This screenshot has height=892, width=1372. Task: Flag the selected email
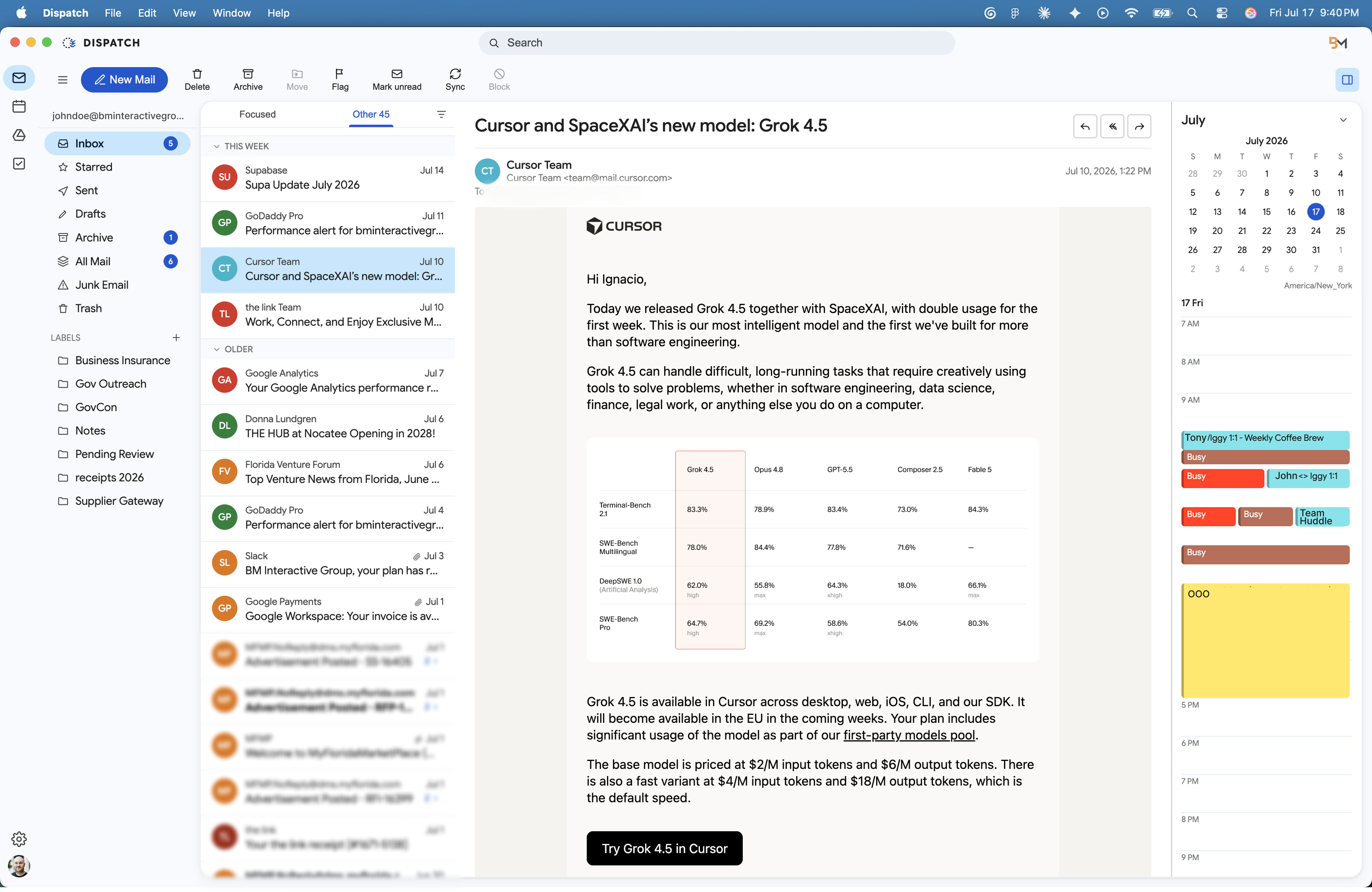point(340,79)
